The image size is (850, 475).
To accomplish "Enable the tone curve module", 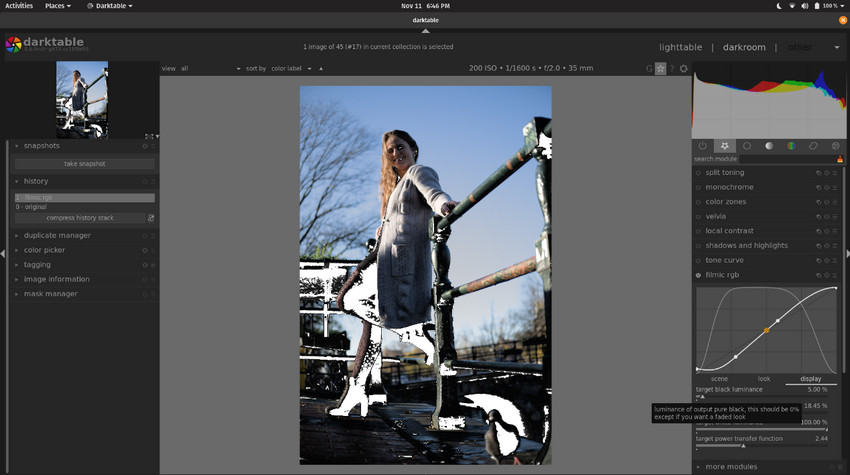I will pos(698,261).
